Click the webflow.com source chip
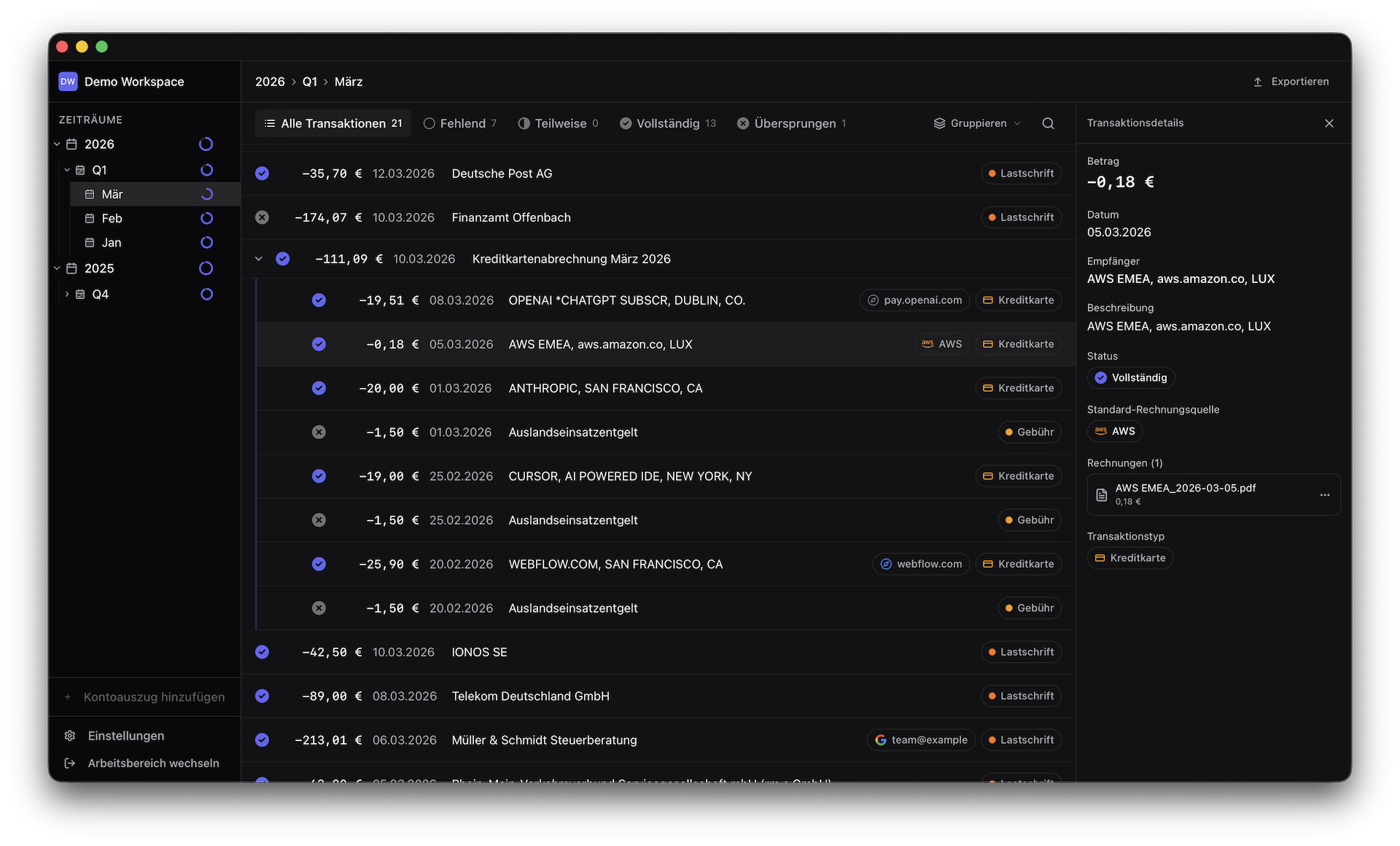 click(x=921, y=564)
